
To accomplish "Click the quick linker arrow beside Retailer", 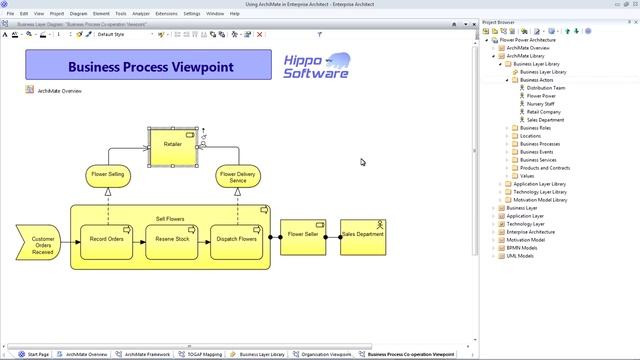I will pyautogui.click(x=203, y=130).
